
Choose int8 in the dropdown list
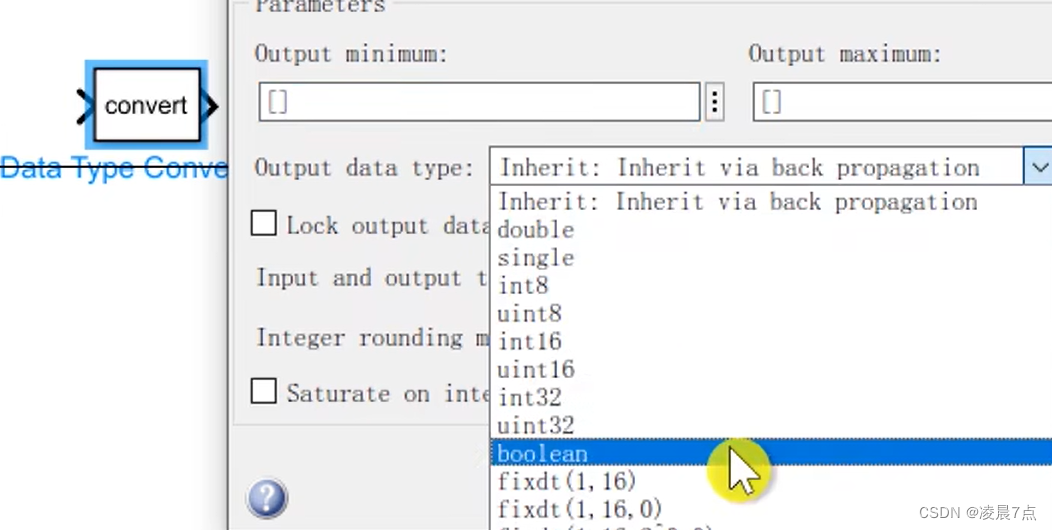click(771, 286)
